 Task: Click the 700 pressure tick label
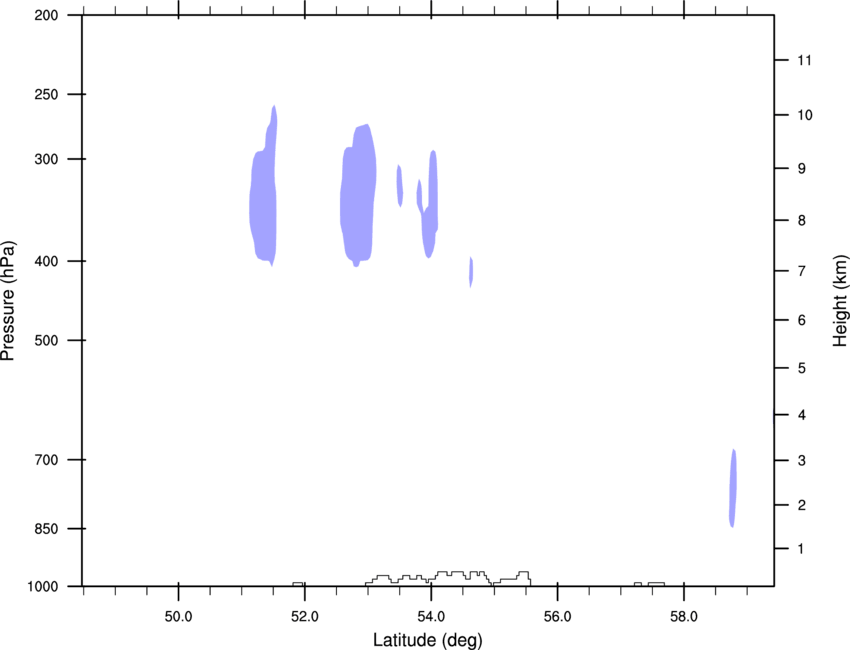coord(46,460)
